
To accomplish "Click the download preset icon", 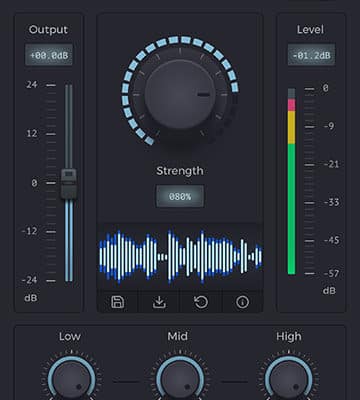I will coord(159,302).
